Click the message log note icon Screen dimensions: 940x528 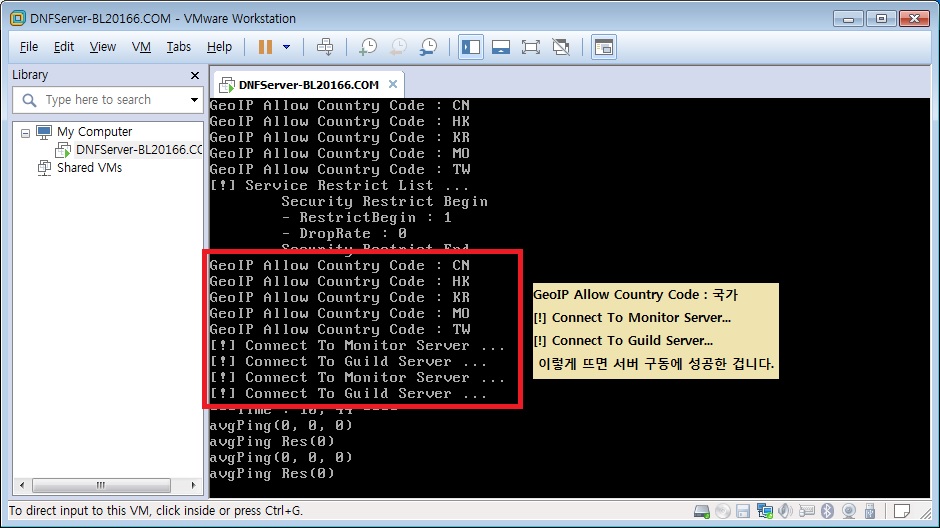[902, 511]
